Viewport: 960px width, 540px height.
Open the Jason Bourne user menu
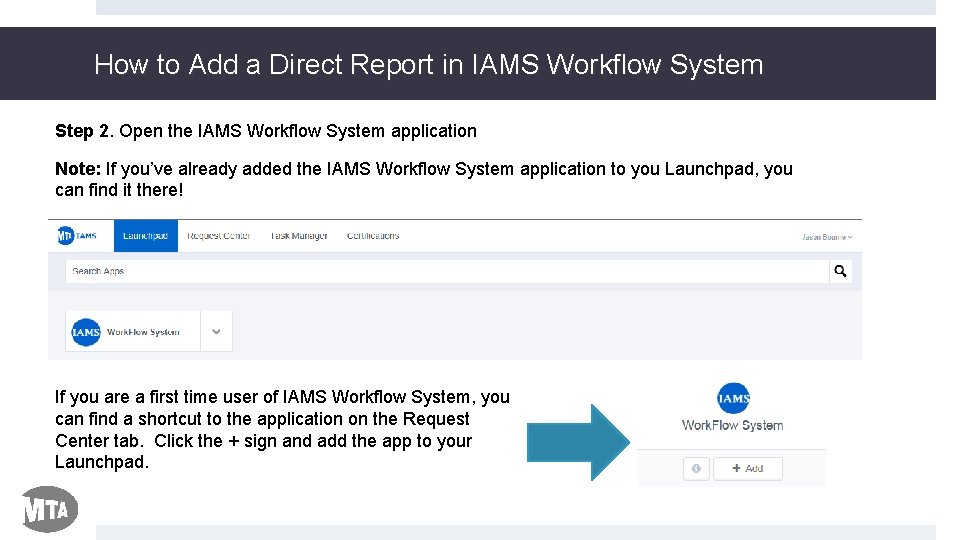pyautogui.click(x=827, y=237)
